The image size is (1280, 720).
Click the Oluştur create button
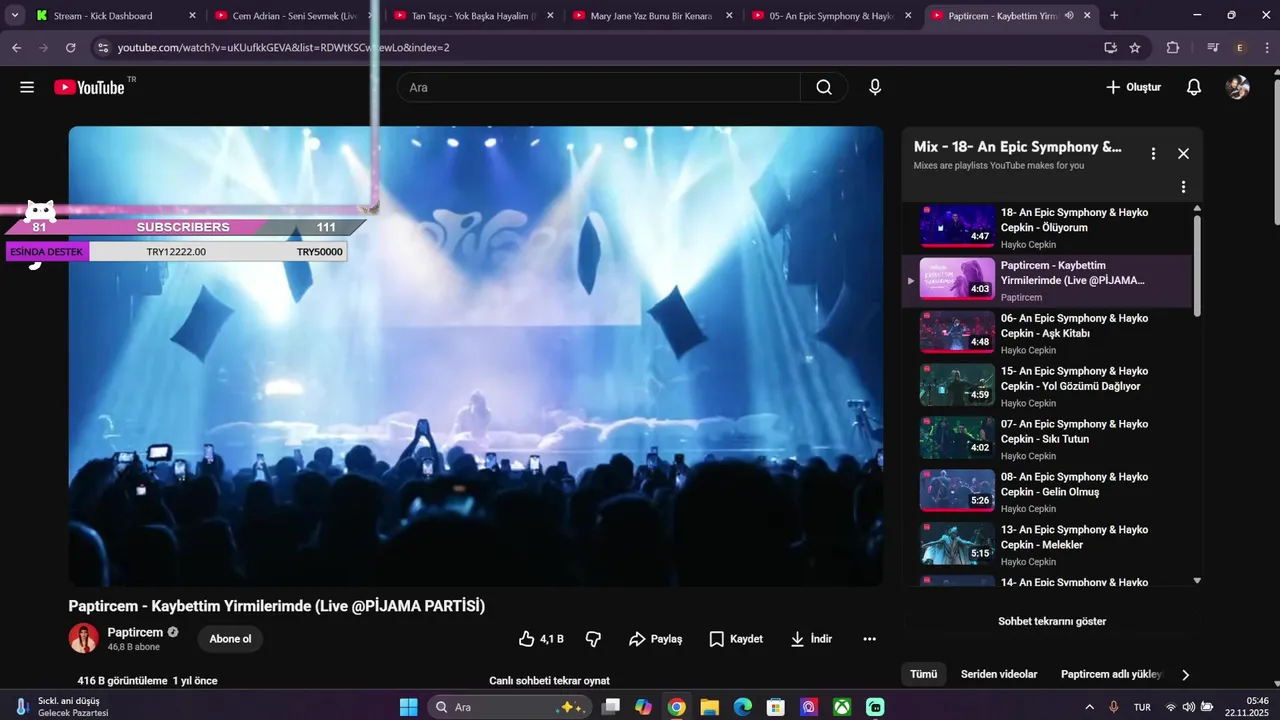tap(1133, 87)
